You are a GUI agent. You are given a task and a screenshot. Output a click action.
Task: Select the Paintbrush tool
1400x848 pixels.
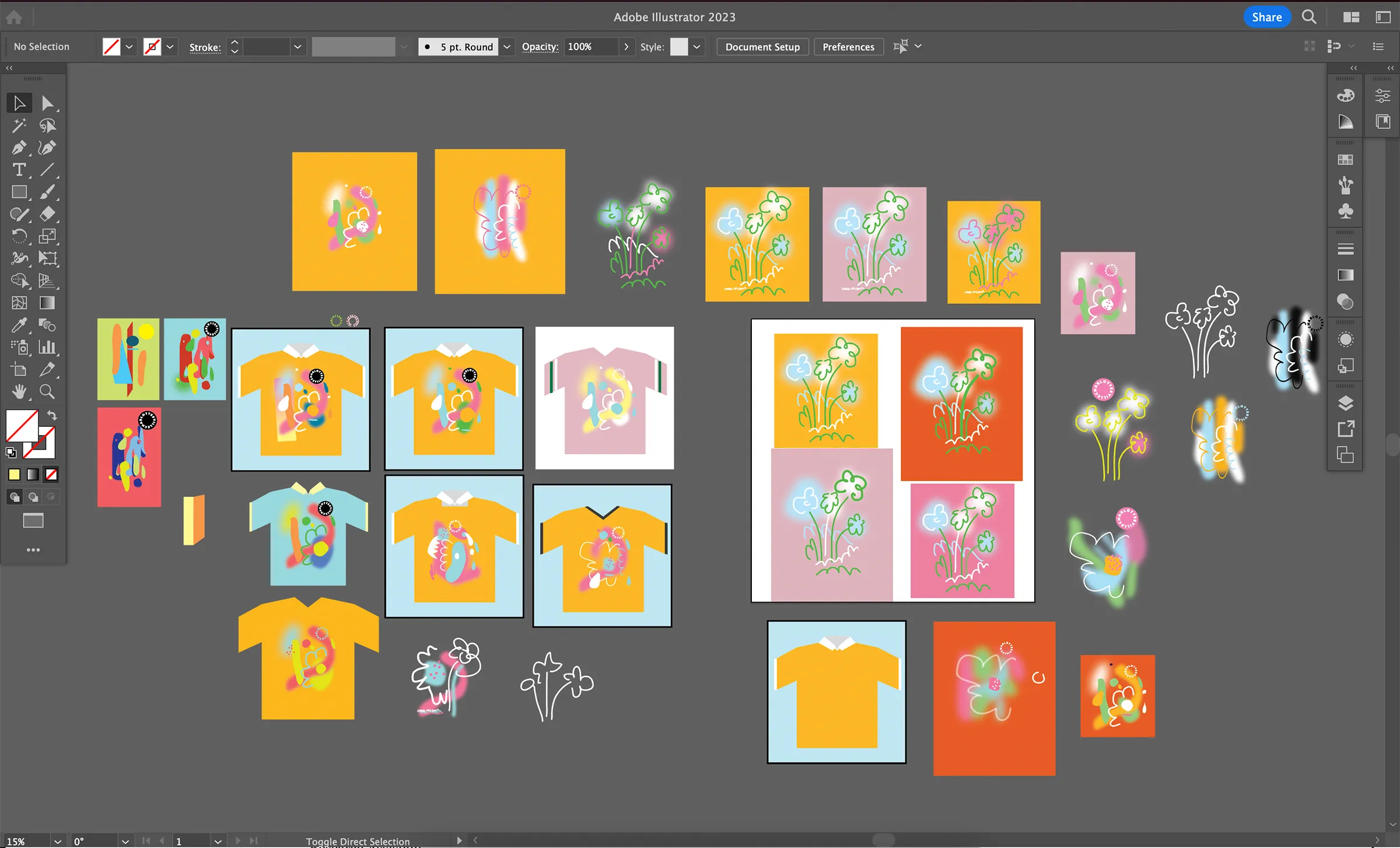47,192
